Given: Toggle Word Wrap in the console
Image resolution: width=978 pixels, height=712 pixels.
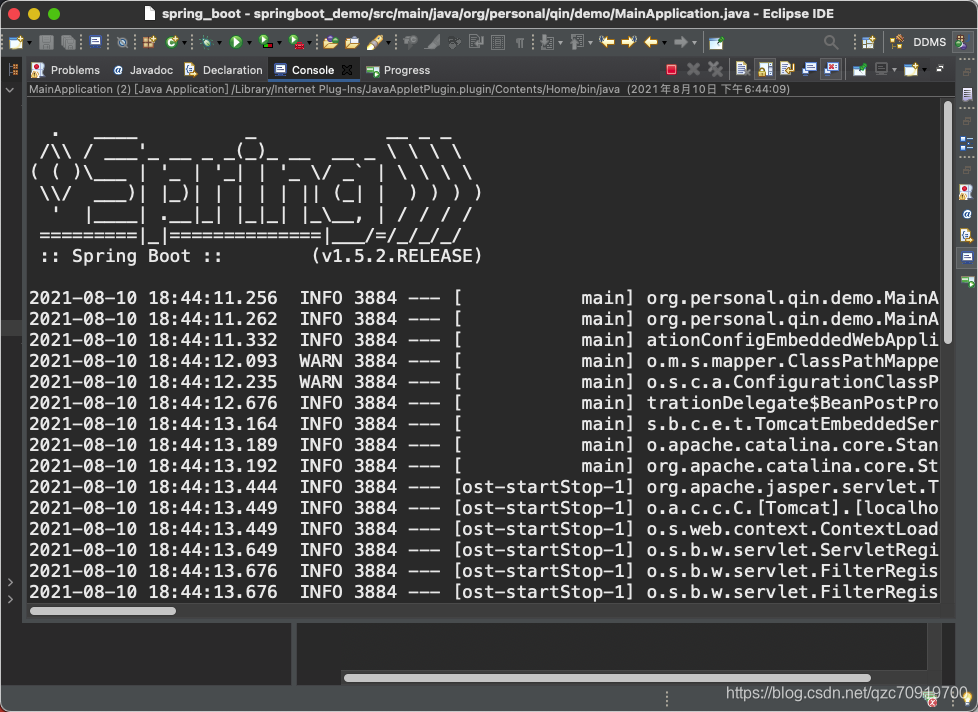Looking at the screenshot, I should 787,69.
